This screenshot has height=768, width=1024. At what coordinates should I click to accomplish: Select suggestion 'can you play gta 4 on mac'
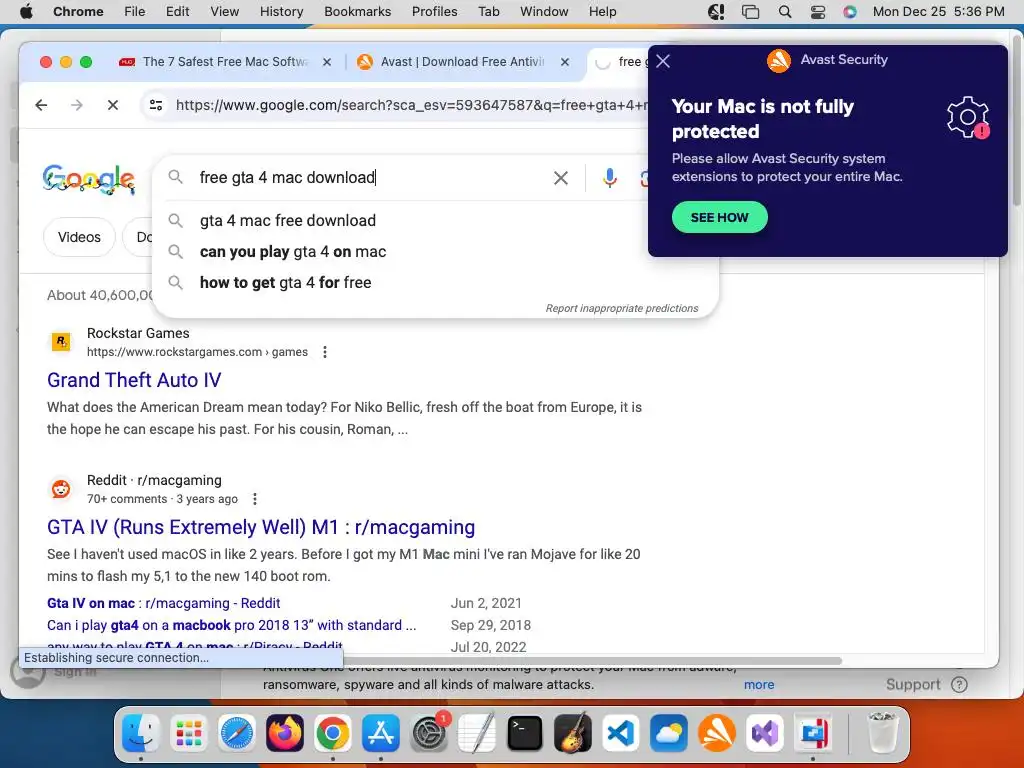click(293, 251)
